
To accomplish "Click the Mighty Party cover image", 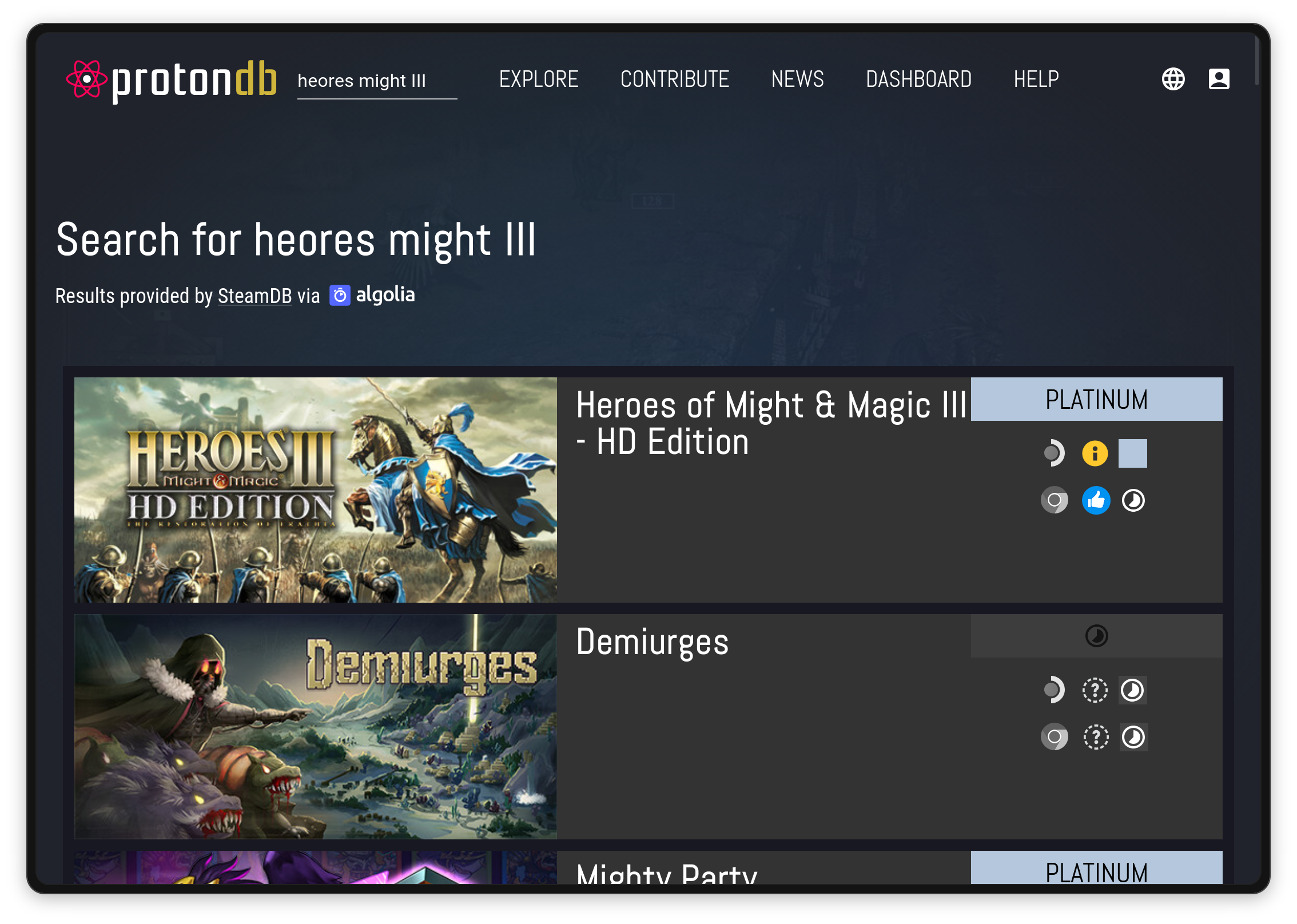I will point(316,868).
